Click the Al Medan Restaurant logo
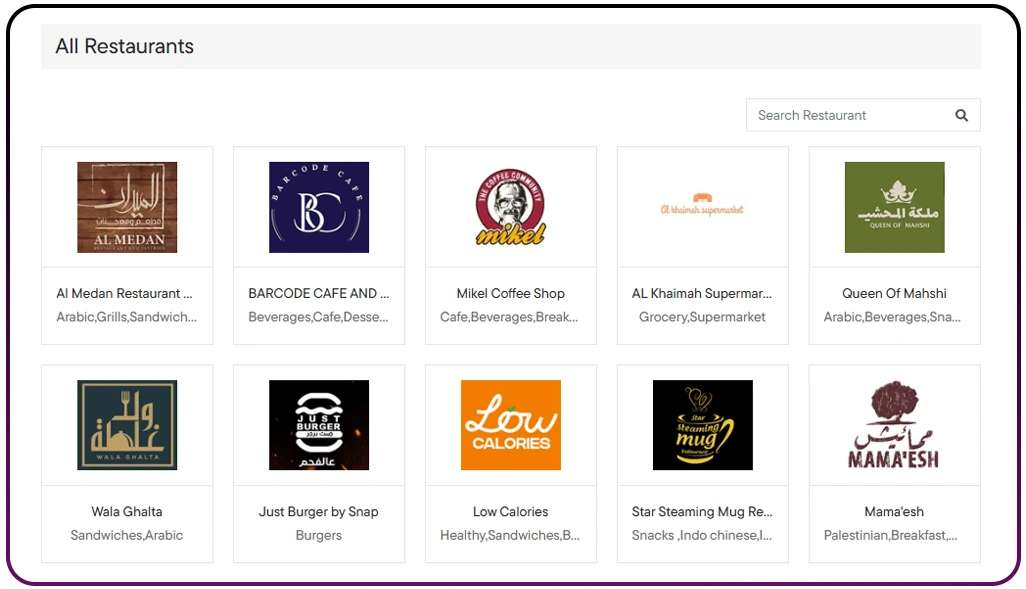Screen dimensions: 1026x589 click(x=126, y=205)
